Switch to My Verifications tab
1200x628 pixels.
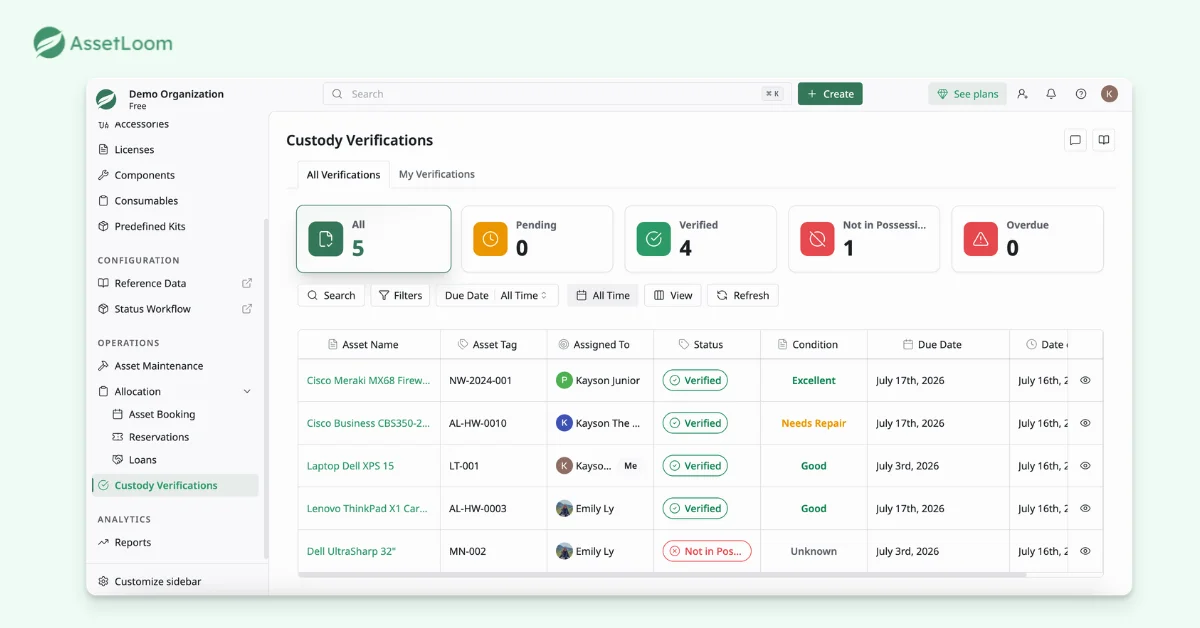point(437,174)
